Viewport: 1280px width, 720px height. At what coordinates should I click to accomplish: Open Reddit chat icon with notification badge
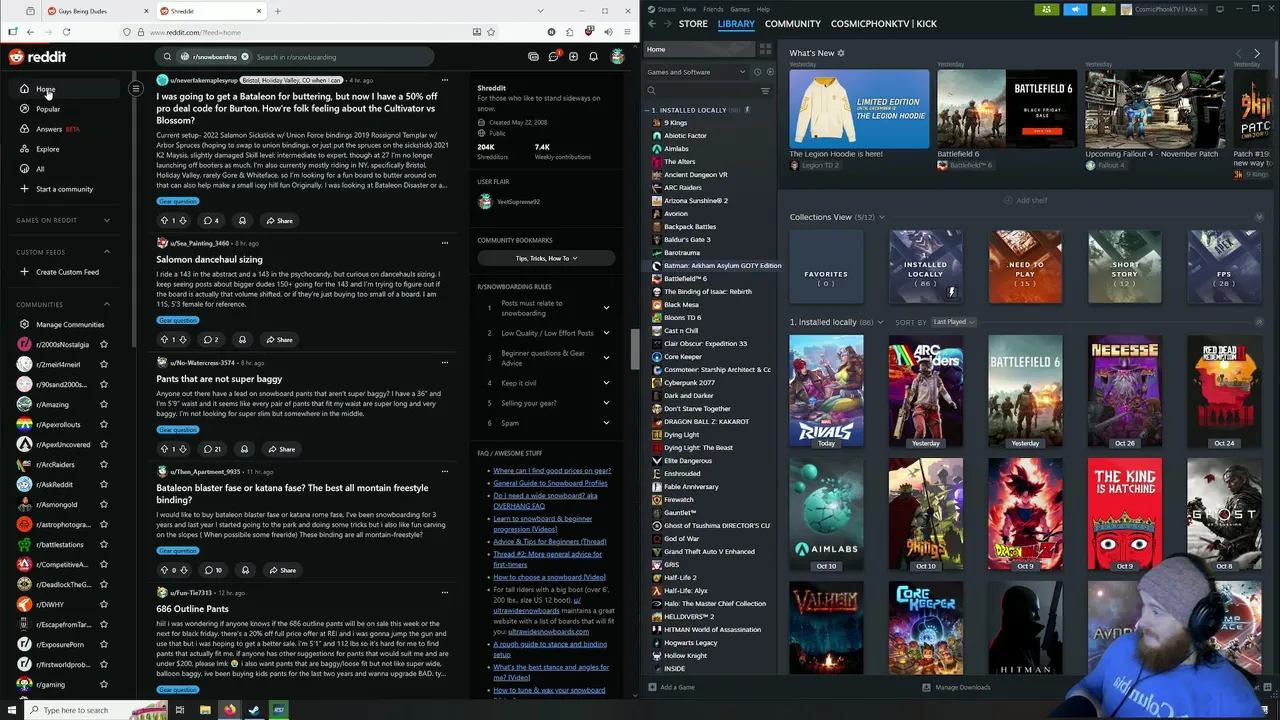click(x=553, y=57)
